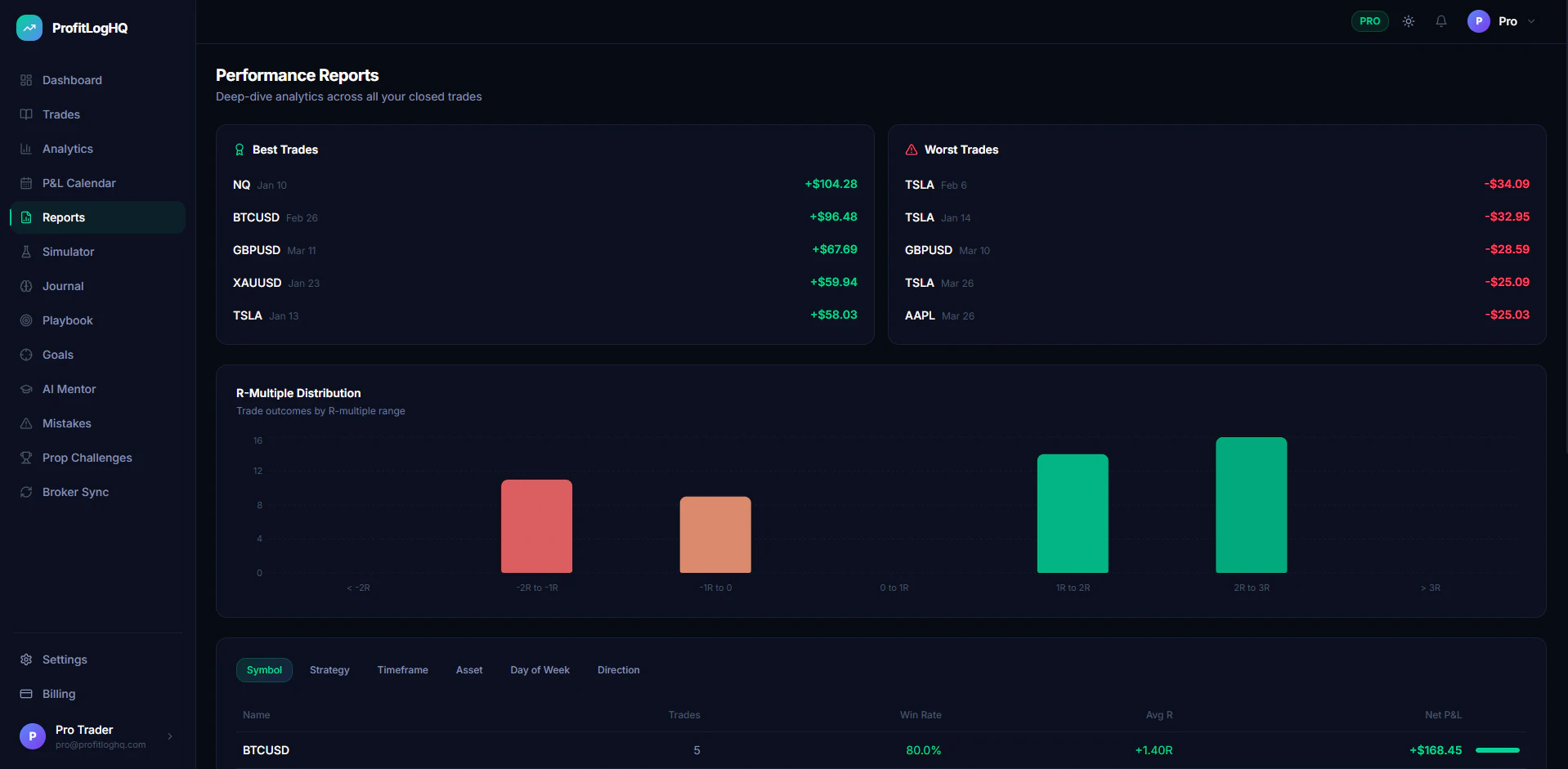Expand the Pro account dropdown chevron

[1531, 21]
